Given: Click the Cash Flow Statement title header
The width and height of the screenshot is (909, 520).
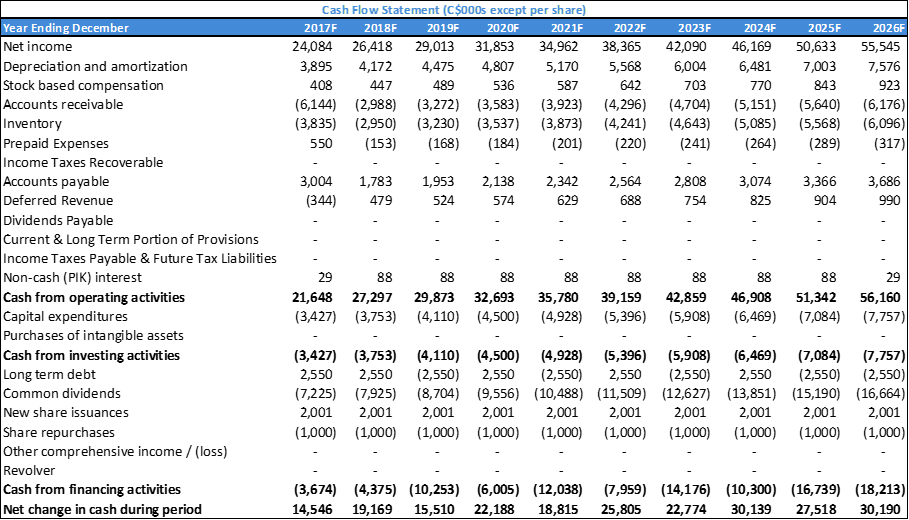Looking at the screenshot, I should [x=454, y=9].
